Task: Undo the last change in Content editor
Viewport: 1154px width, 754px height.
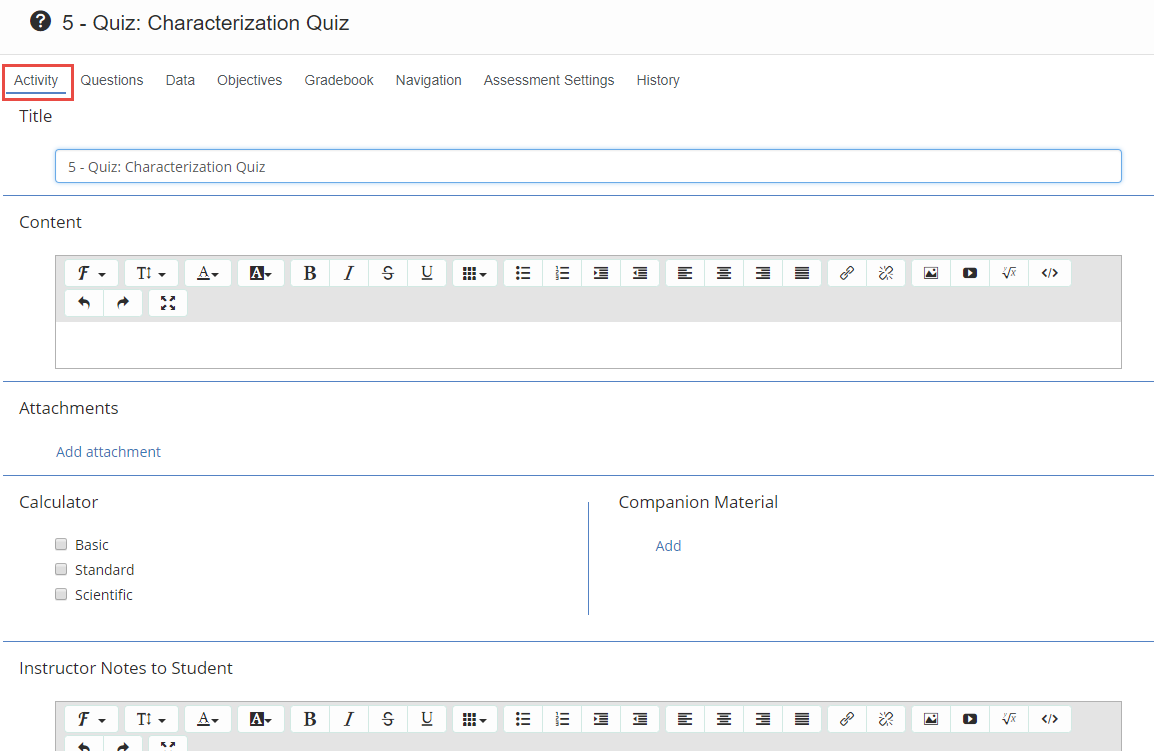Action: [x=84, y=303]
